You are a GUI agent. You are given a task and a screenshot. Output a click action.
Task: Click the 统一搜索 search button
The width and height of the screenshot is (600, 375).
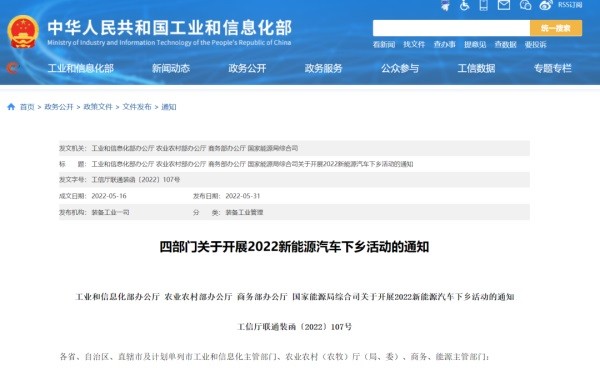click(556, 28)
